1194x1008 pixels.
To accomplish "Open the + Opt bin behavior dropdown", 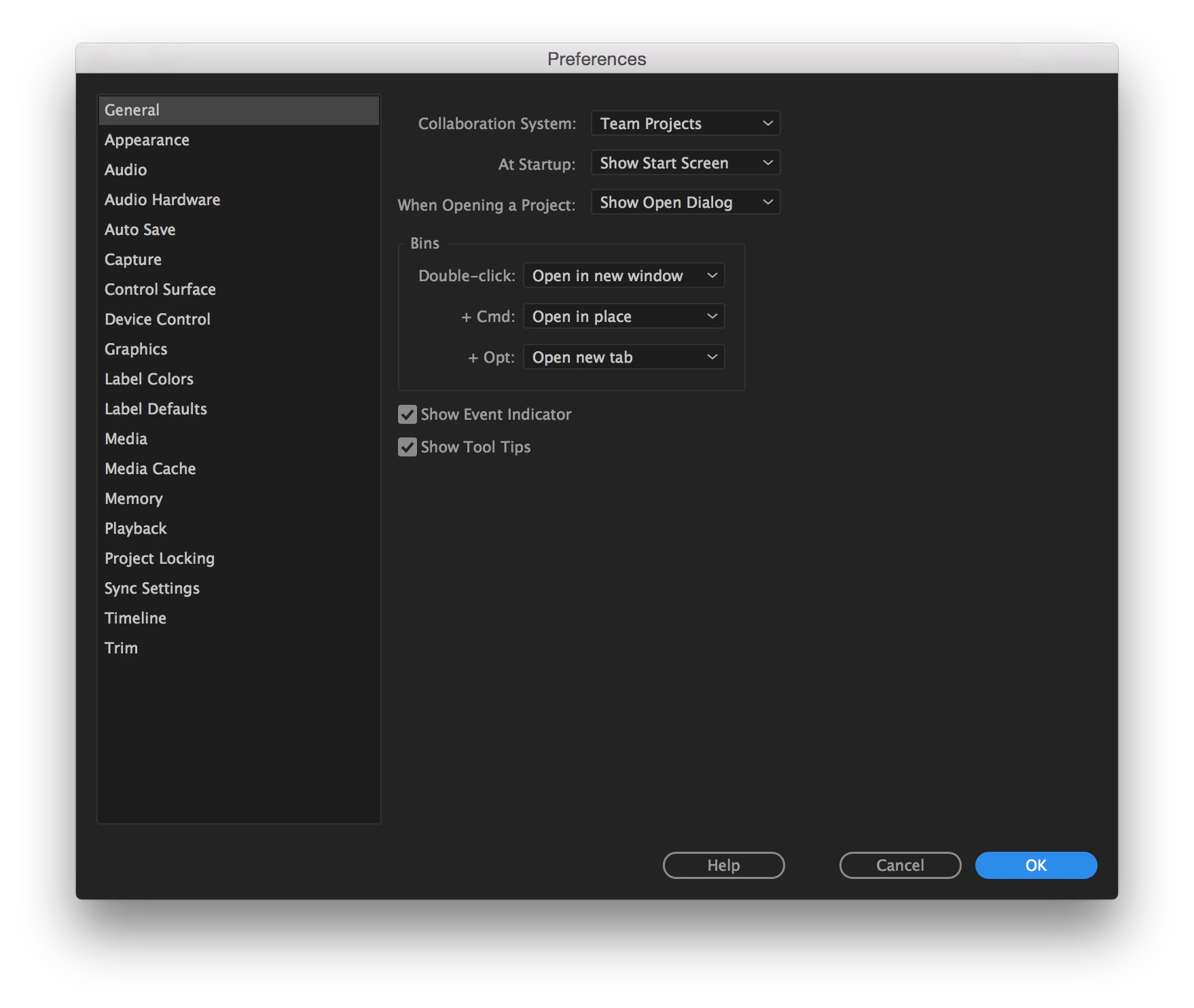I will [624, 357].
